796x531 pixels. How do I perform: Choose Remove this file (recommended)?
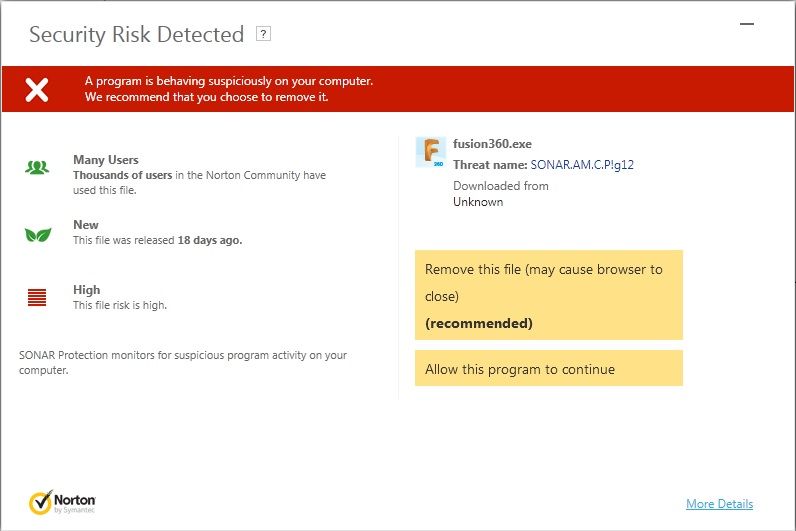(x=548, y=295)
